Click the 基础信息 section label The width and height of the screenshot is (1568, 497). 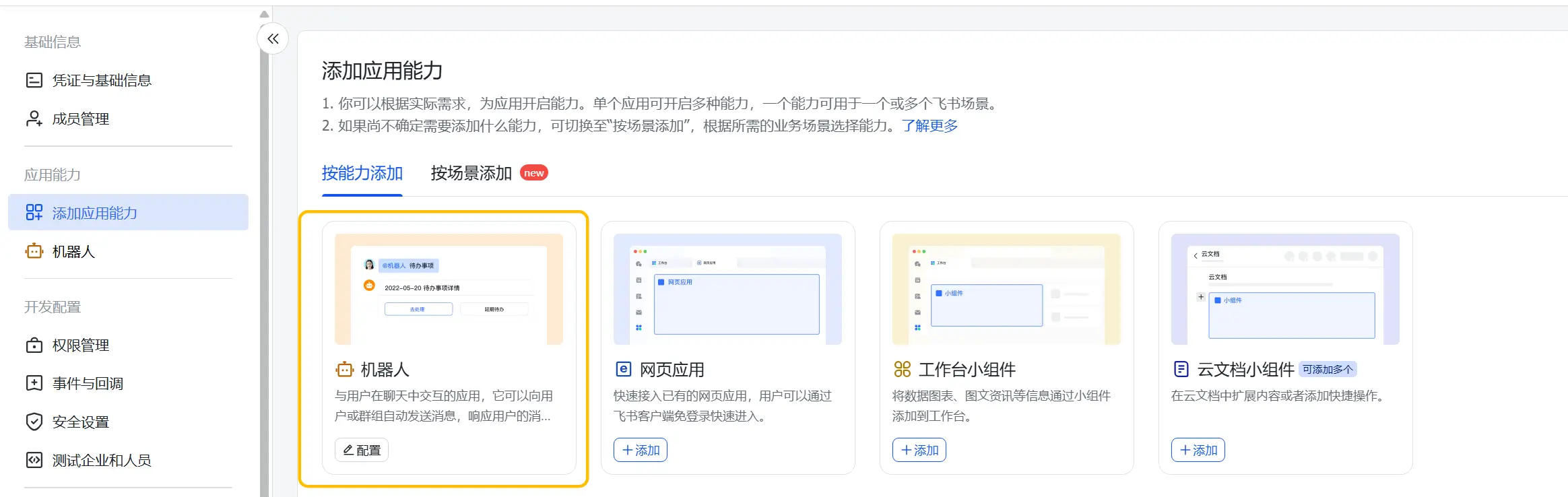(x=53, y=42)
